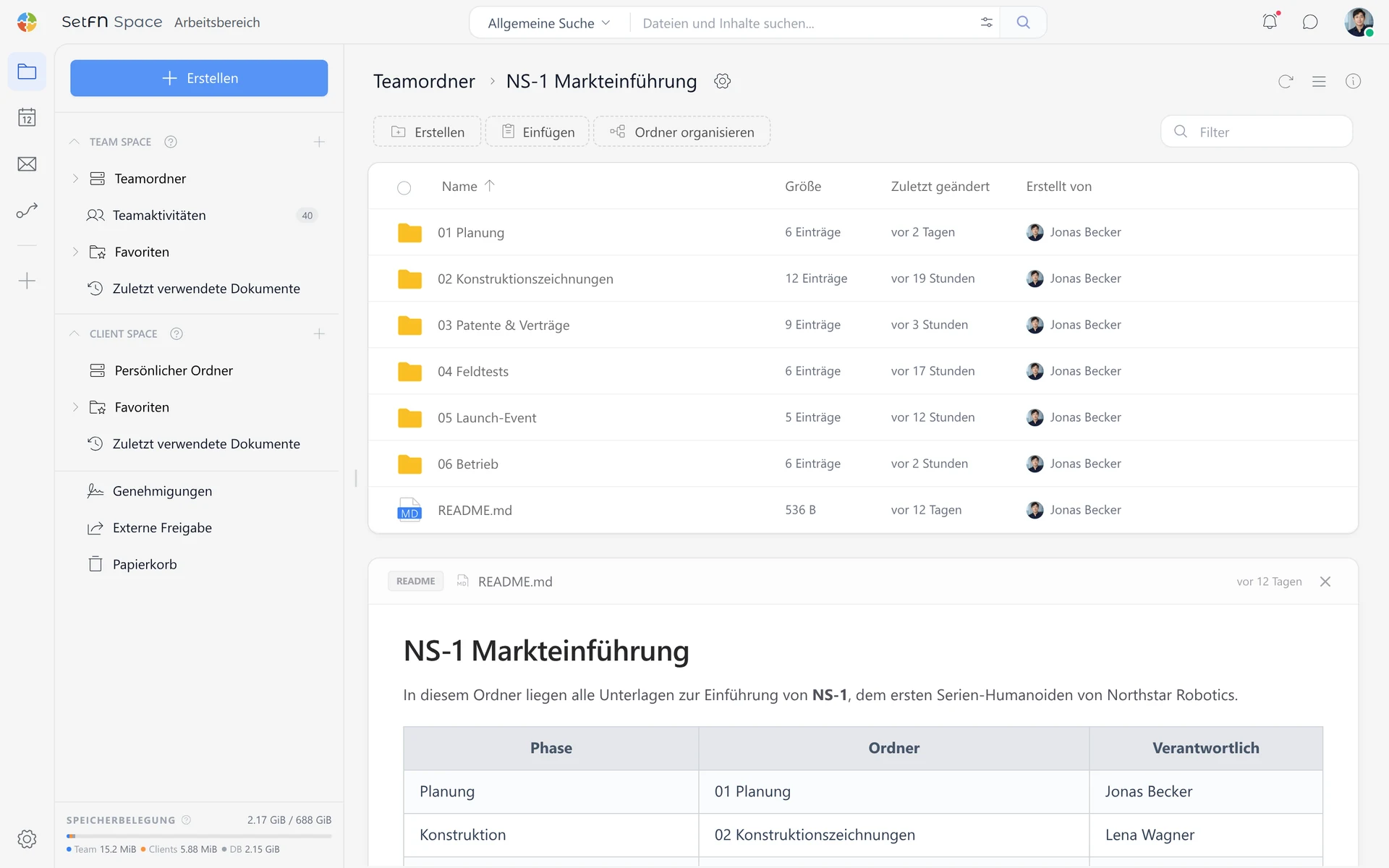Viewport: 1389px width, 868px height.
Task: Open storage usage help icon
Action: tap(186, 820)
